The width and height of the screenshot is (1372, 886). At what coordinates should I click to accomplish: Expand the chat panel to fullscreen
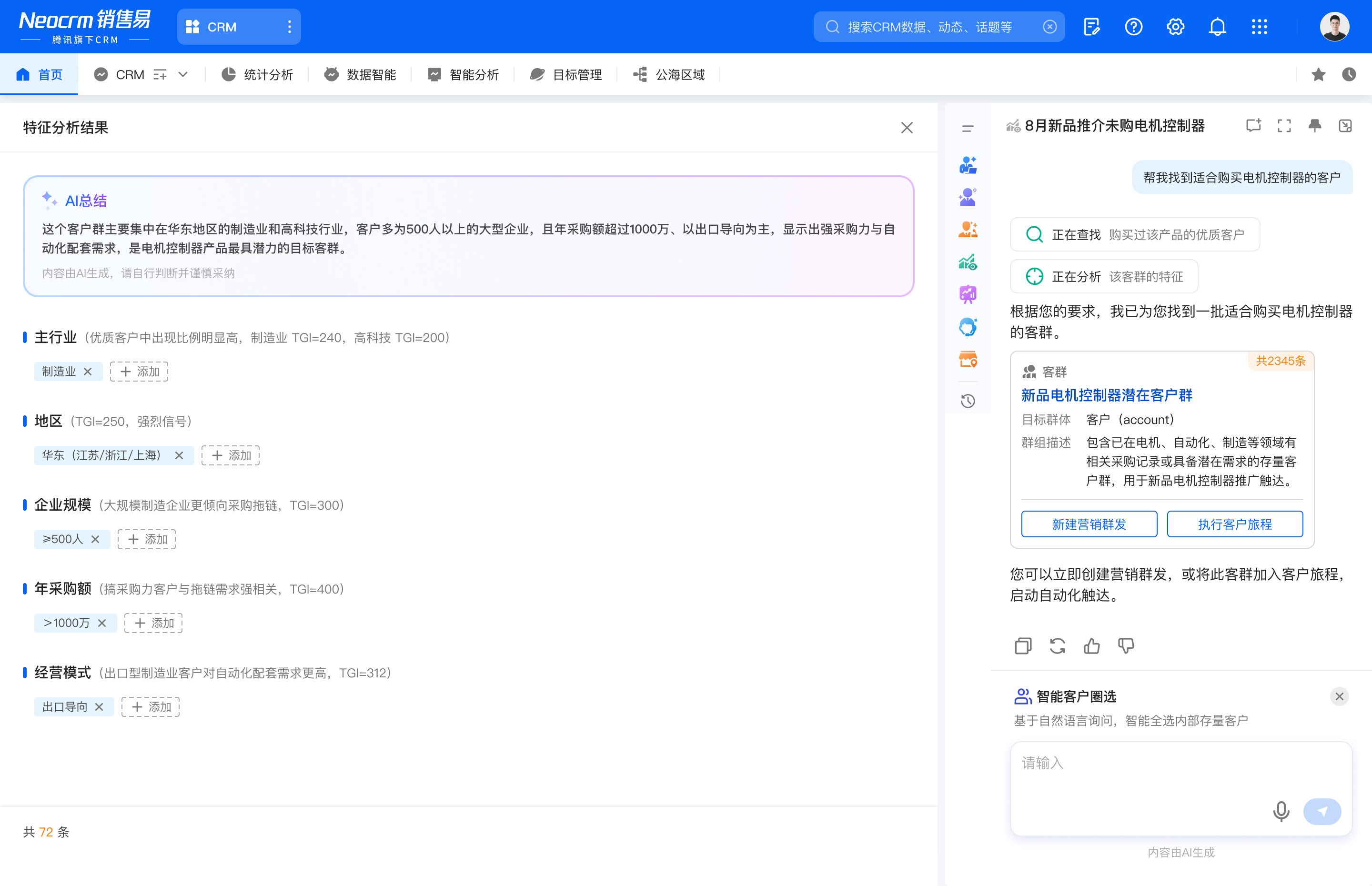coord(1284,126)
